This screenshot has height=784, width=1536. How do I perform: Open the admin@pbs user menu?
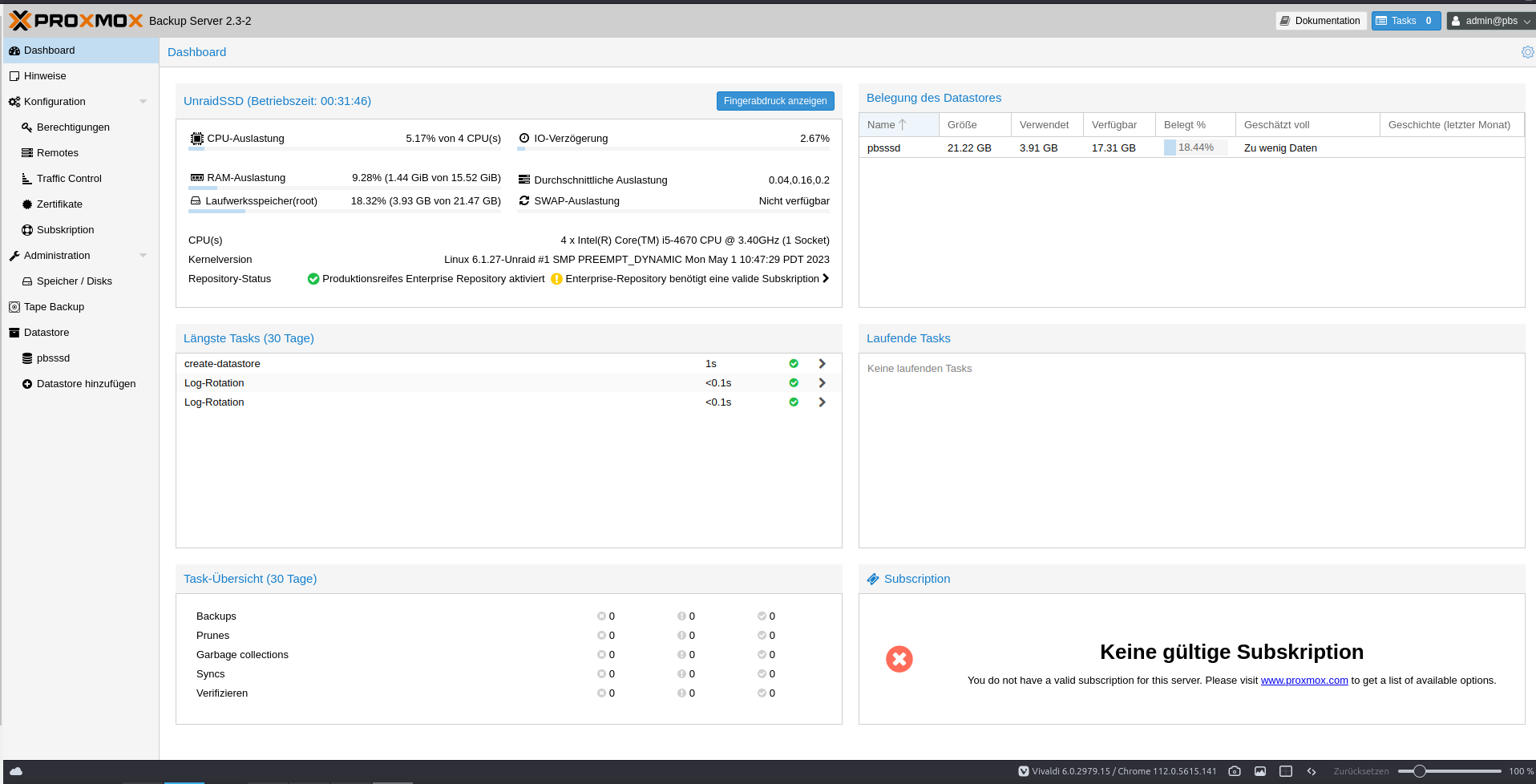coord(1490,21)
